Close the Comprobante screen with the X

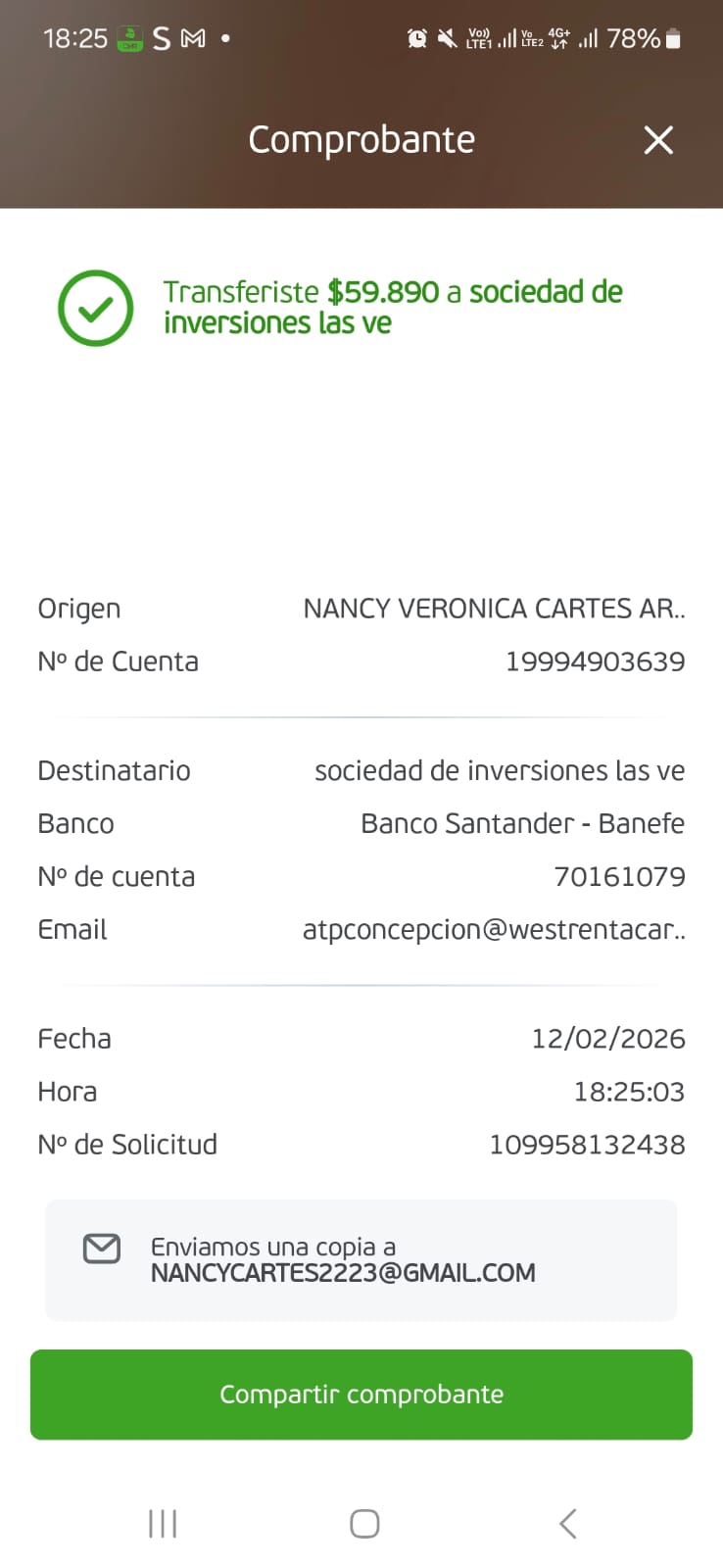(658, 140)
